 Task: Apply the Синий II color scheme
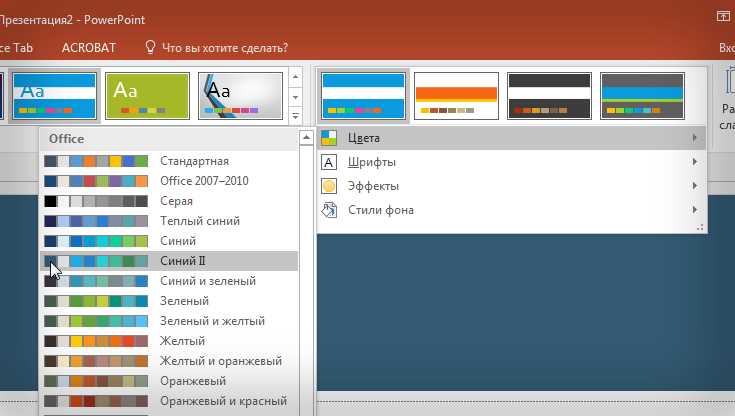169,261
